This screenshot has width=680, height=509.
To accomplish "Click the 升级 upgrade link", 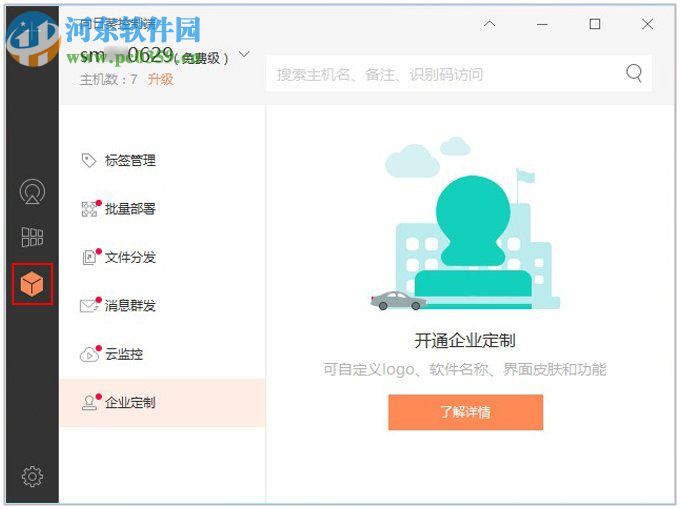I will coord(160,79).
